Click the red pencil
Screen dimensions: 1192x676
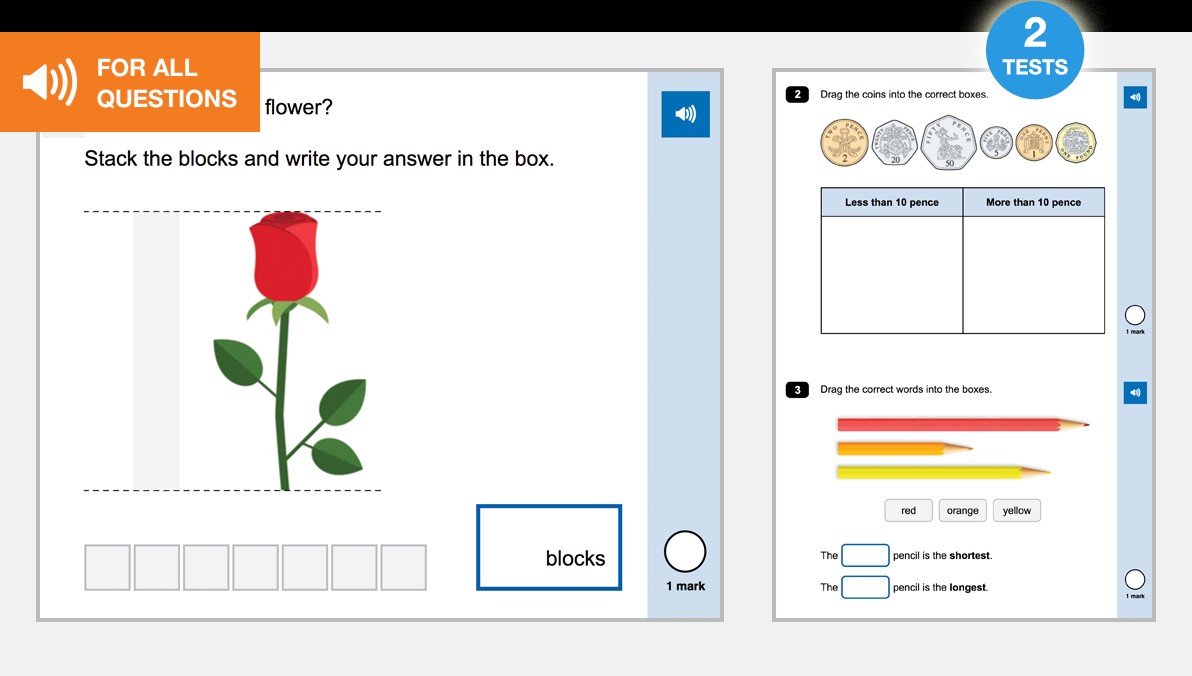pyautogui.click(x=963, y=424)
